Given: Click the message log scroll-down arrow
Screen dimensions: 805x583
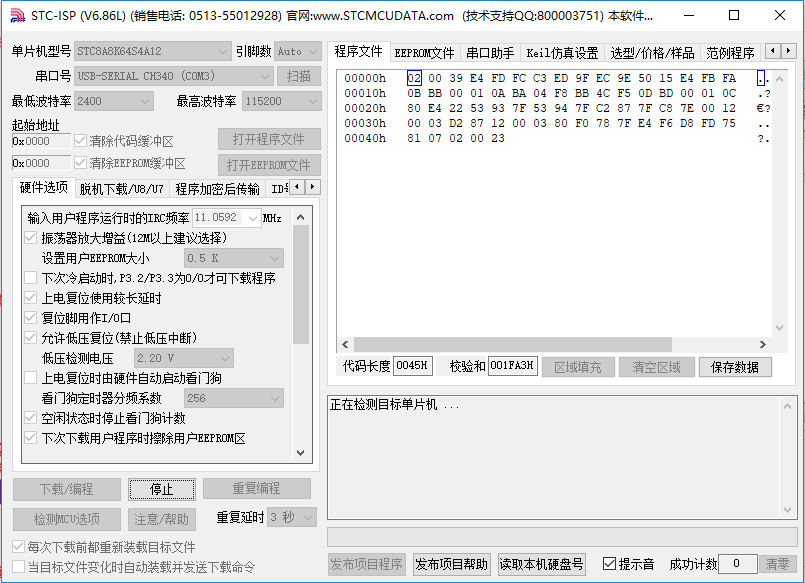Looking at the screenshot, I should (x=788, y=510).
